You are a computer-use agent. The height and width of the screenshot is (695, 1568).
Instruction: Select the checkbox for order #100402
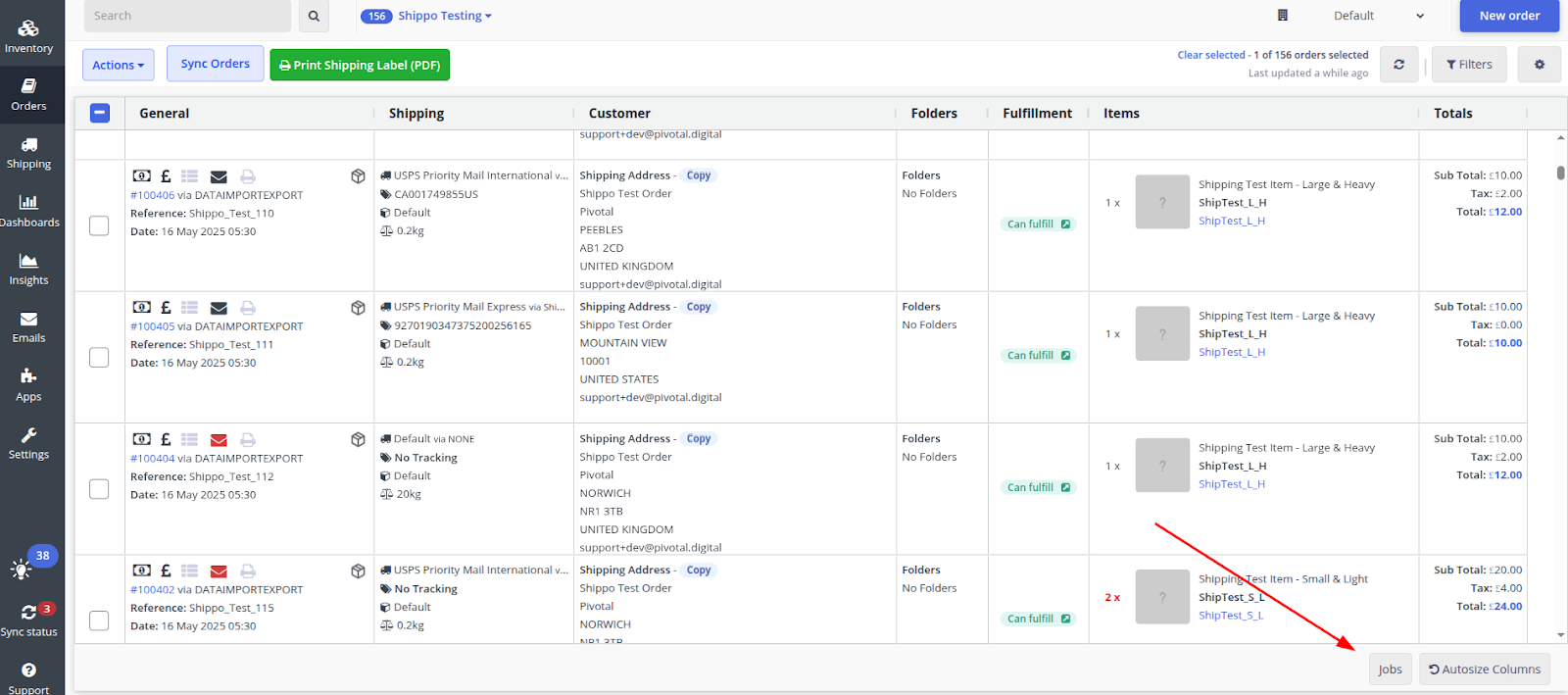click(x=99, y=621)
